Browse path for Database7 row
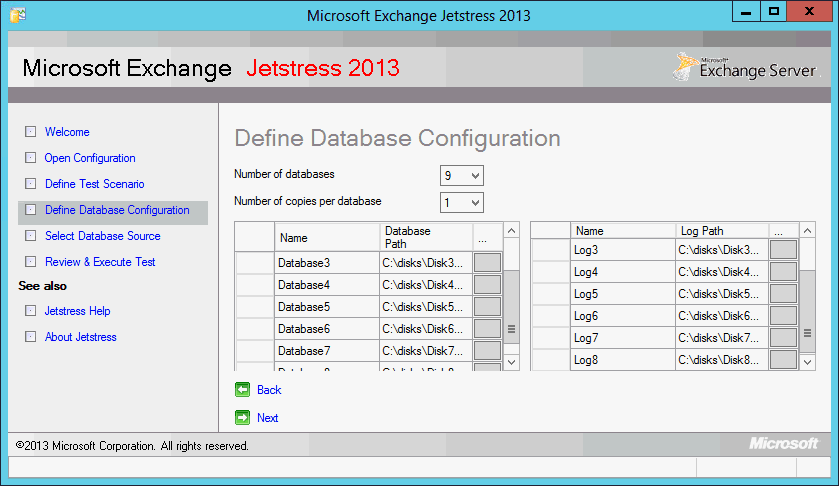The height and width of the screenshot is (486, 839). [487, 351]
